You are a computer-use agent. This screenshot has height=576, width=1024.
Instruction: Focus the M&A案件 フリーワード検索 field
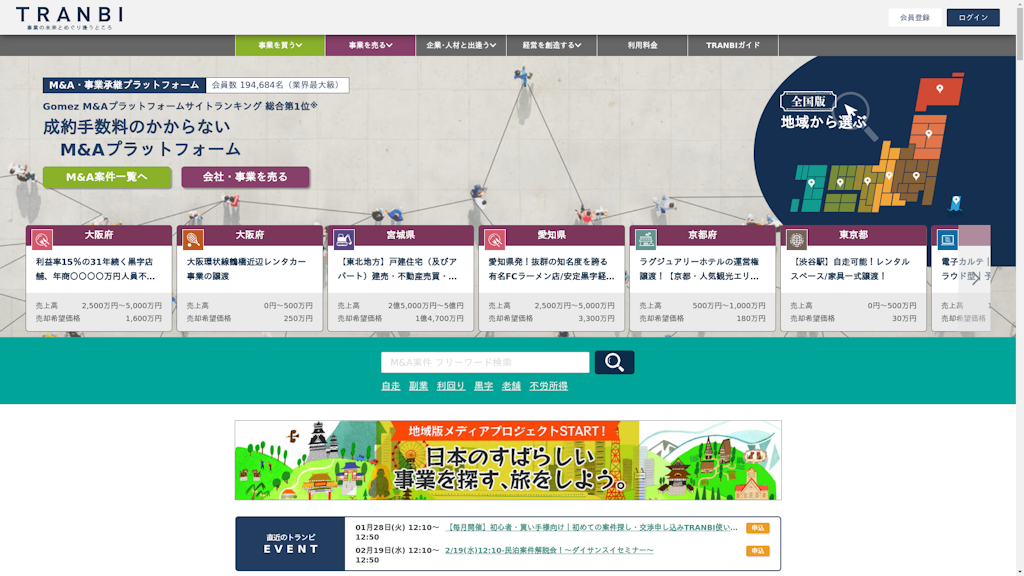485,362
